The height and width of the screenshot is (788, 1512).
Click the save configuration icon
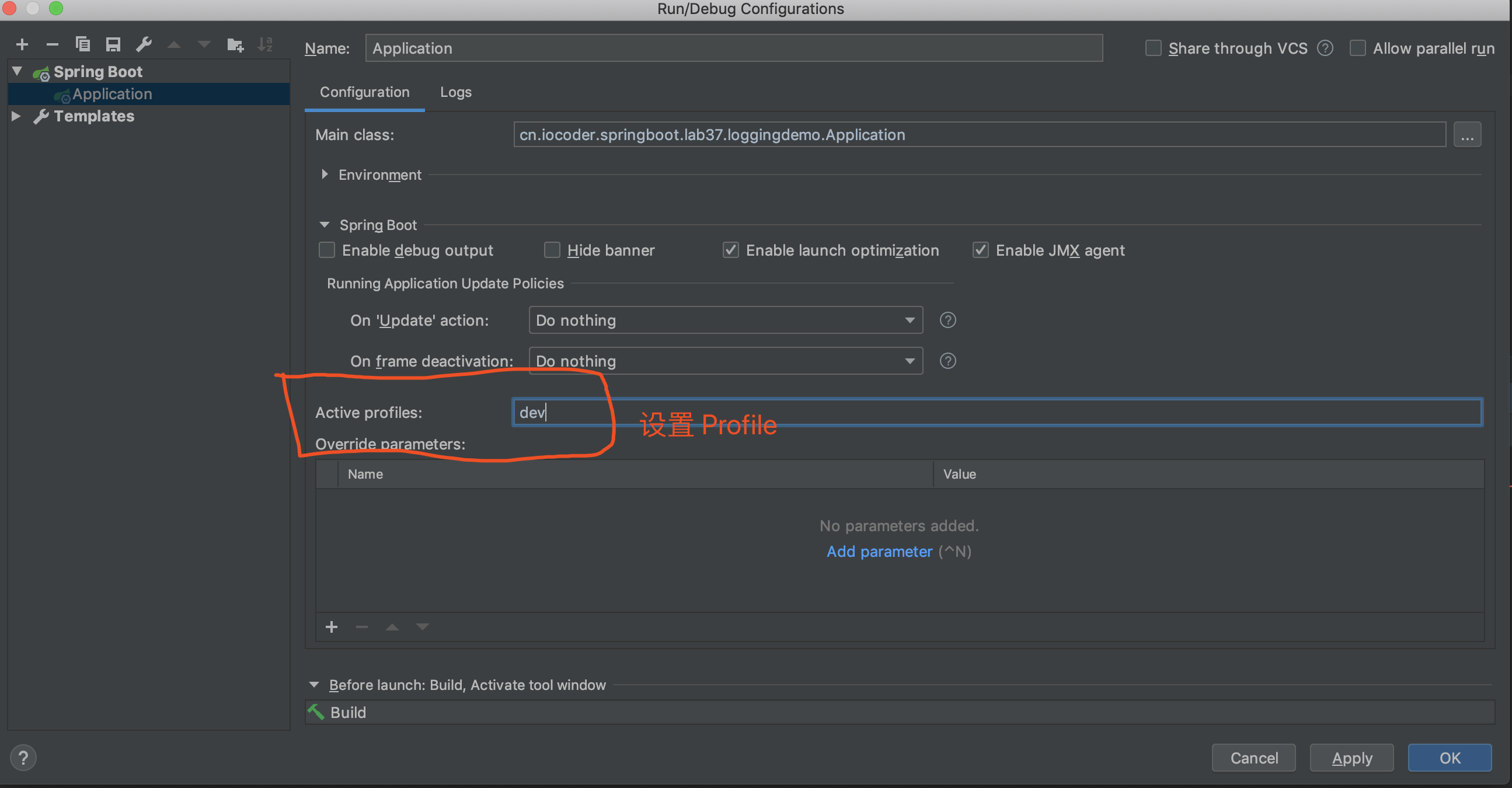tap(113, 44)
